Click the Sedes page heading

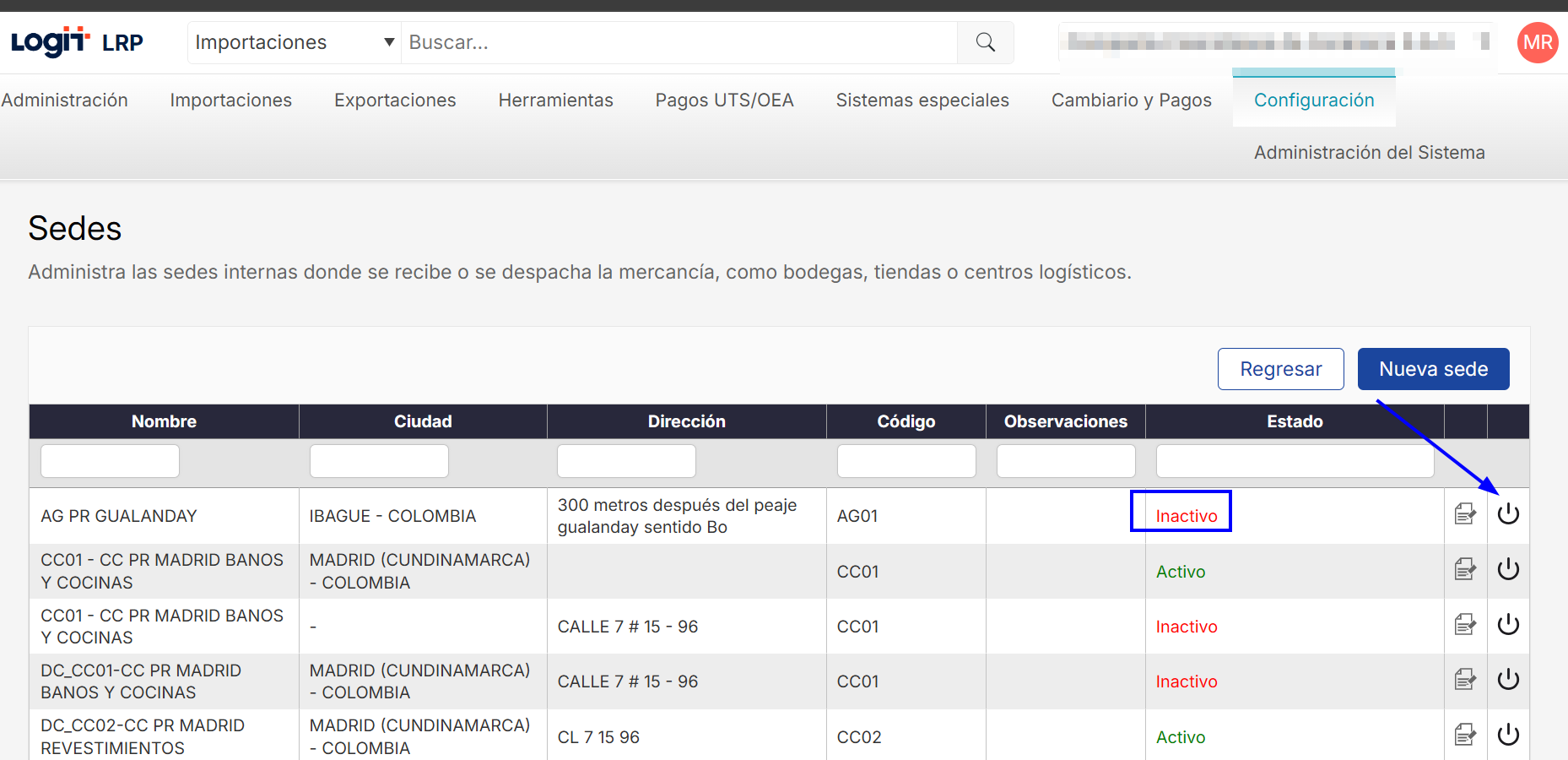(x=75, y=228)
